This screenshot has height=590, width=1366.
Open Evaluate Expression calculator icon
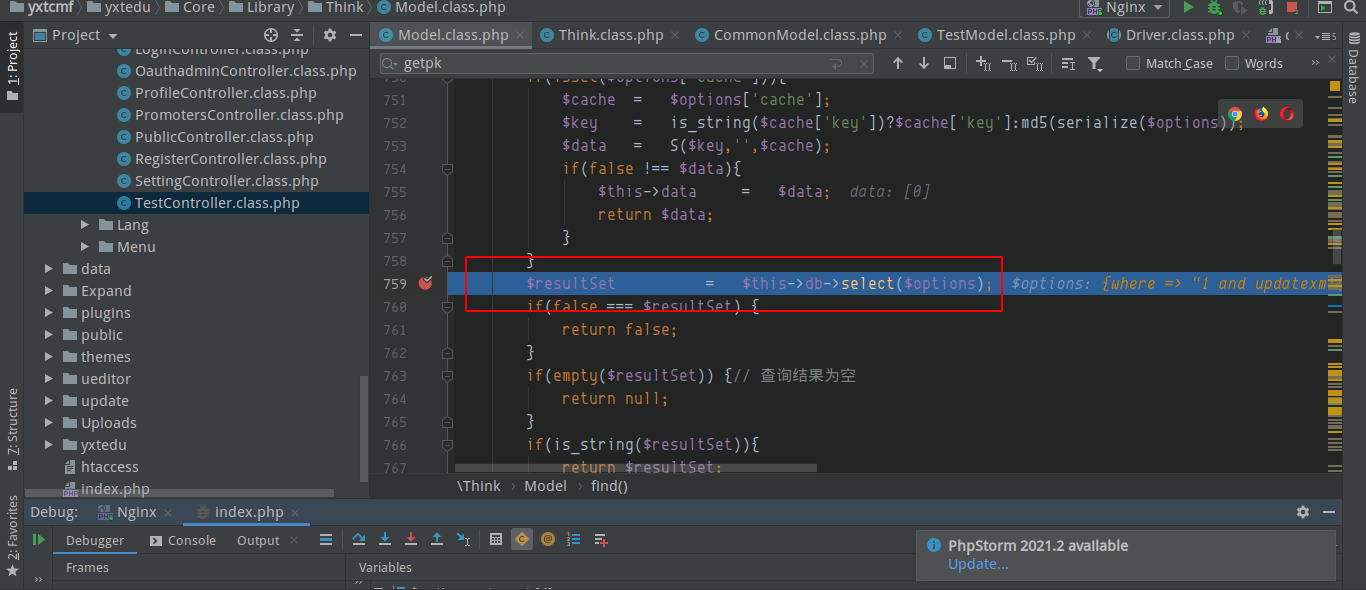tap(496, 540)
